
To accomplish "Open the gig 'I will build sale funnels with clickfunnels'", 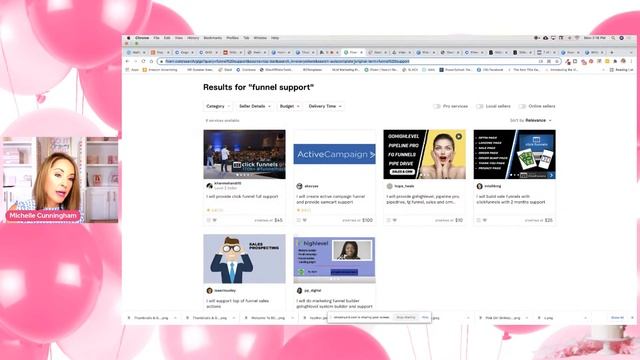I will [x=511, y=199].
